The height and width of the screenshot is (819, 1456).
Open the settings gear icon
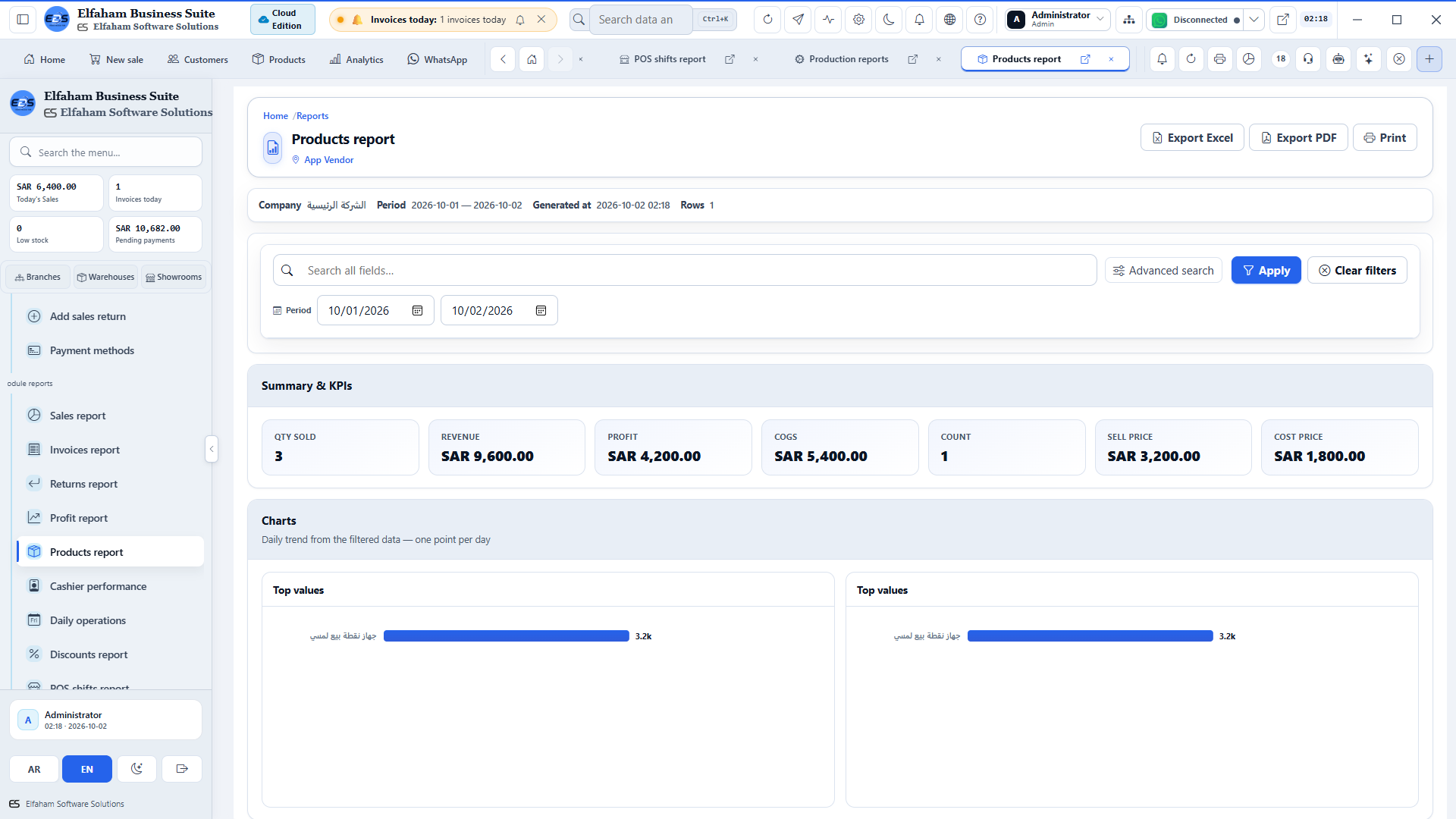tap(858, 20)
